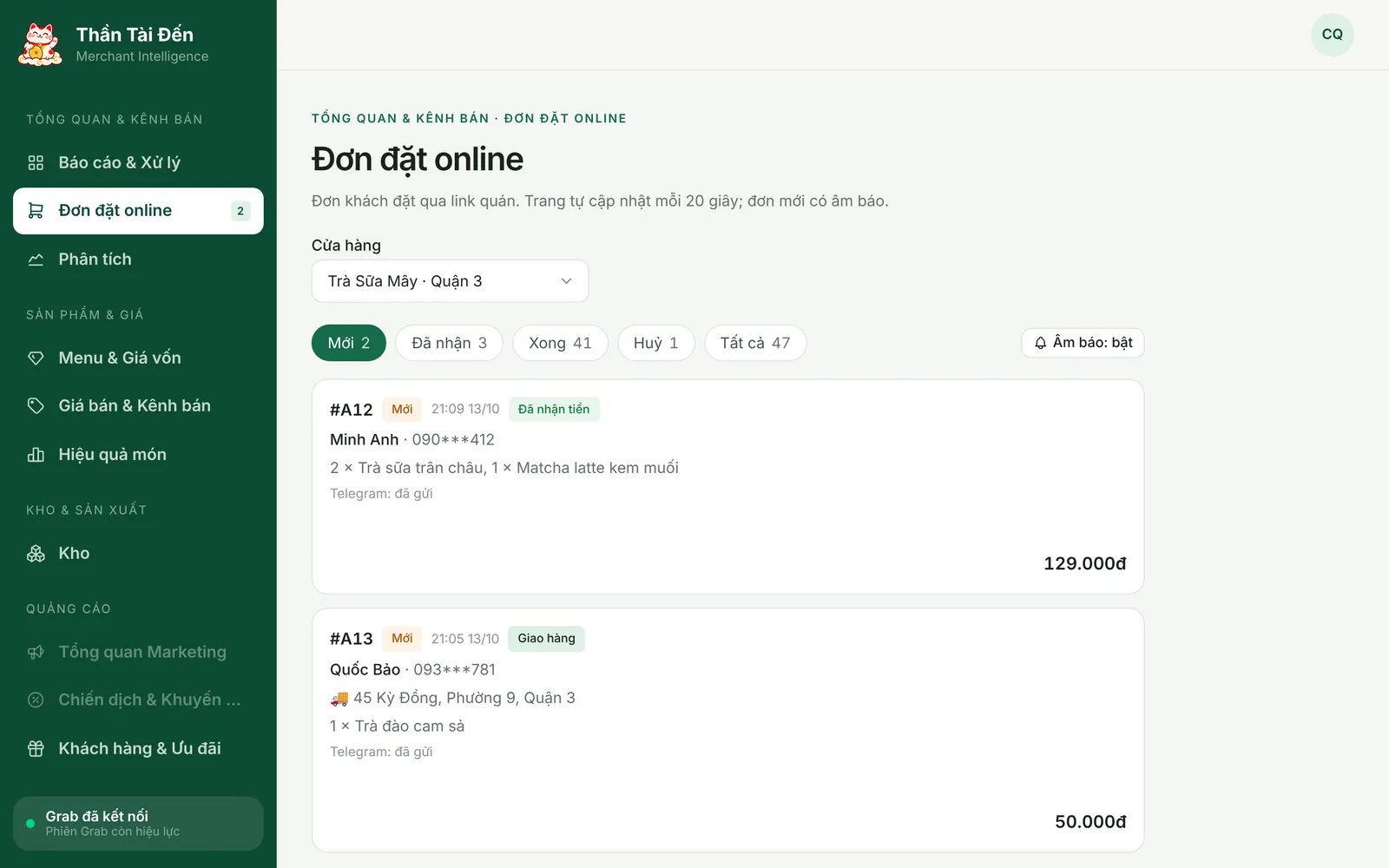Switch to the Đã nhận 3 tab
The image size is (1389, 868).
pos(450,343)
